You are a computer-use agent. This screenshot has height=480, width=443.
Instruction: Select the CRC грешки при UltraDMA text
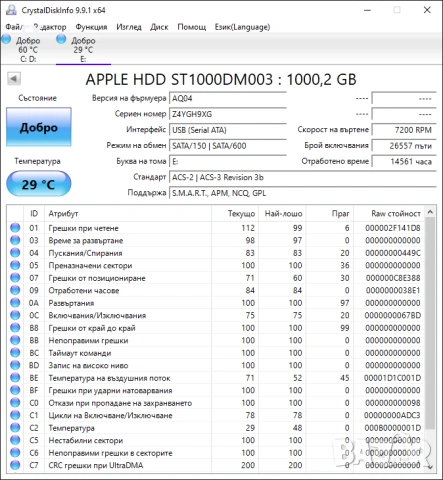96,465
